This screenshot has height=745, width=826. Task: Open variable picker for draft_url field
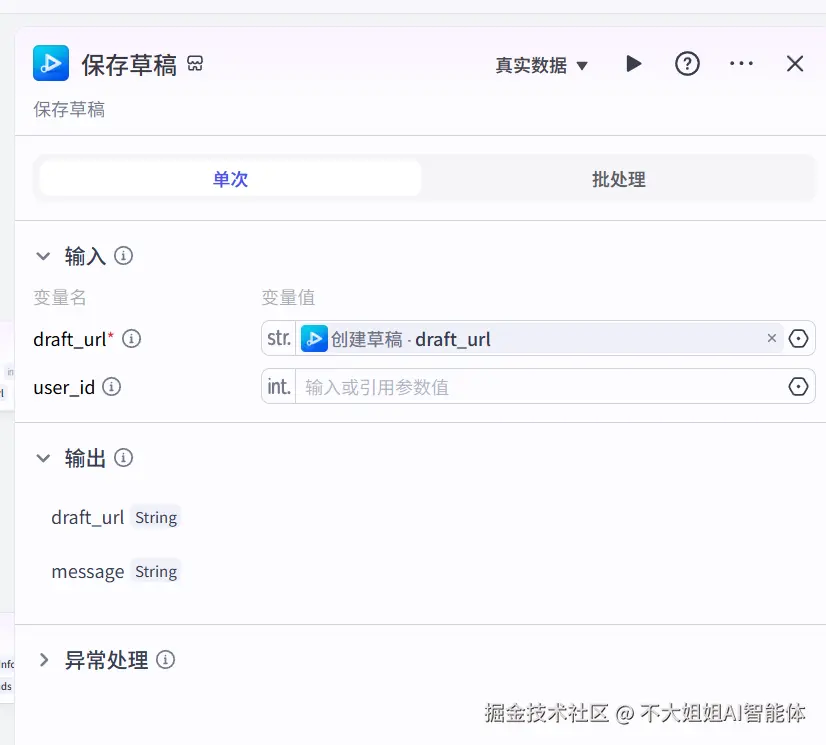[x=798, y=338]
